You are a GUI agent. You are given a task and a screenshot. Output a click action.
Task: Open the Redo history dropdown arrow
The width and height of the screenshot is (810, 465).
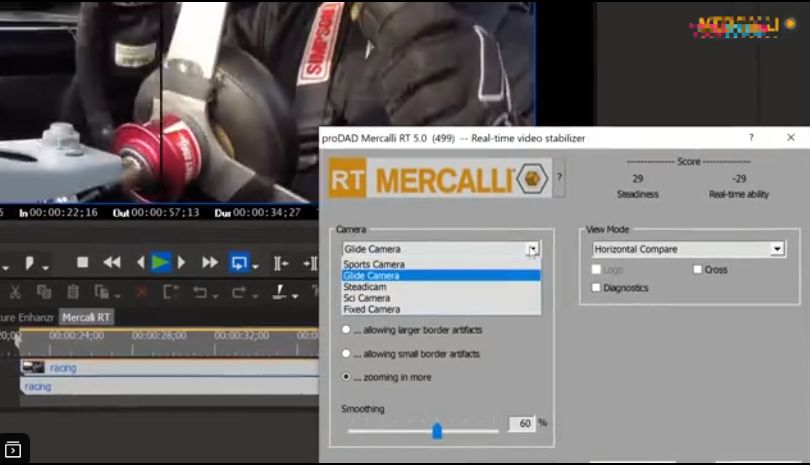255,296
